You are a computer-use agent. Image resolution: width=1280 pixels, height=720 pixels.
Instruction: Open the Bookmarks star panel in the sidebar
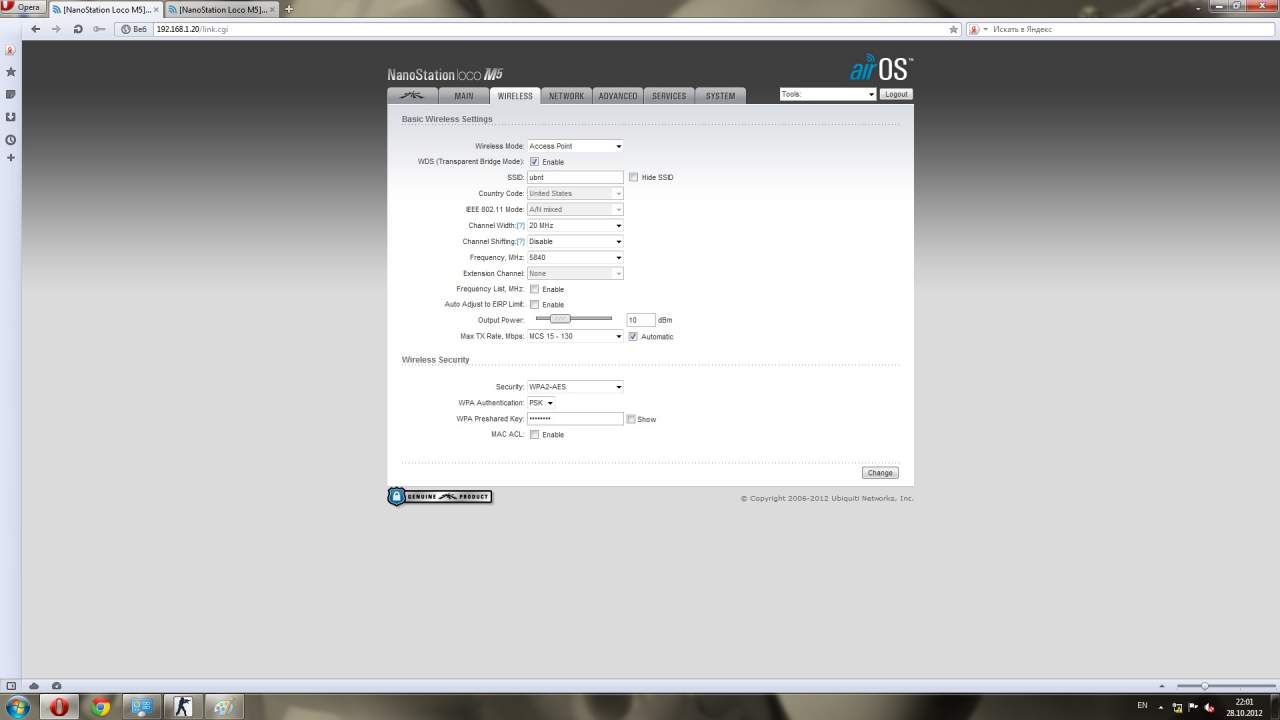(11, 72)
